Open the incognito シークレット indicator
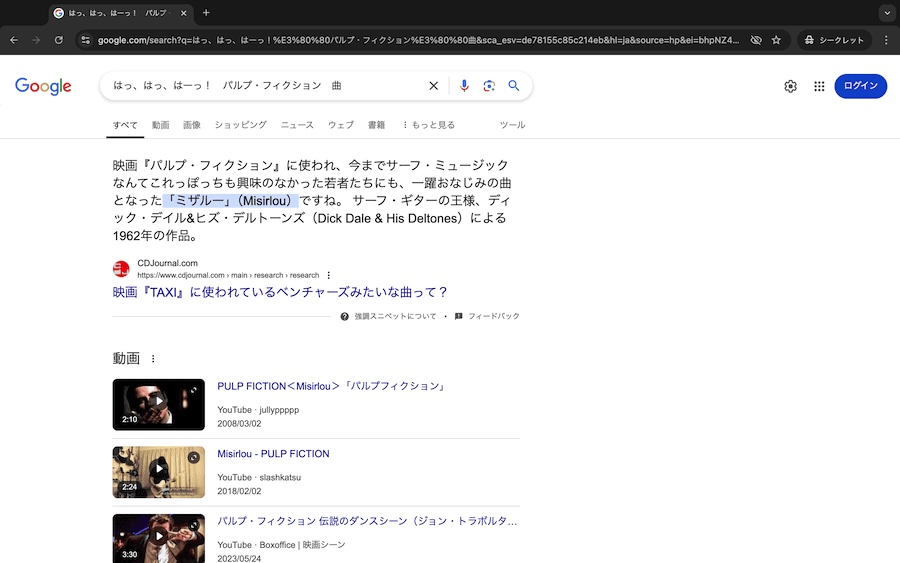Image resolution: width=900 pixels, height=563 pixels. (x=834, y=40)
